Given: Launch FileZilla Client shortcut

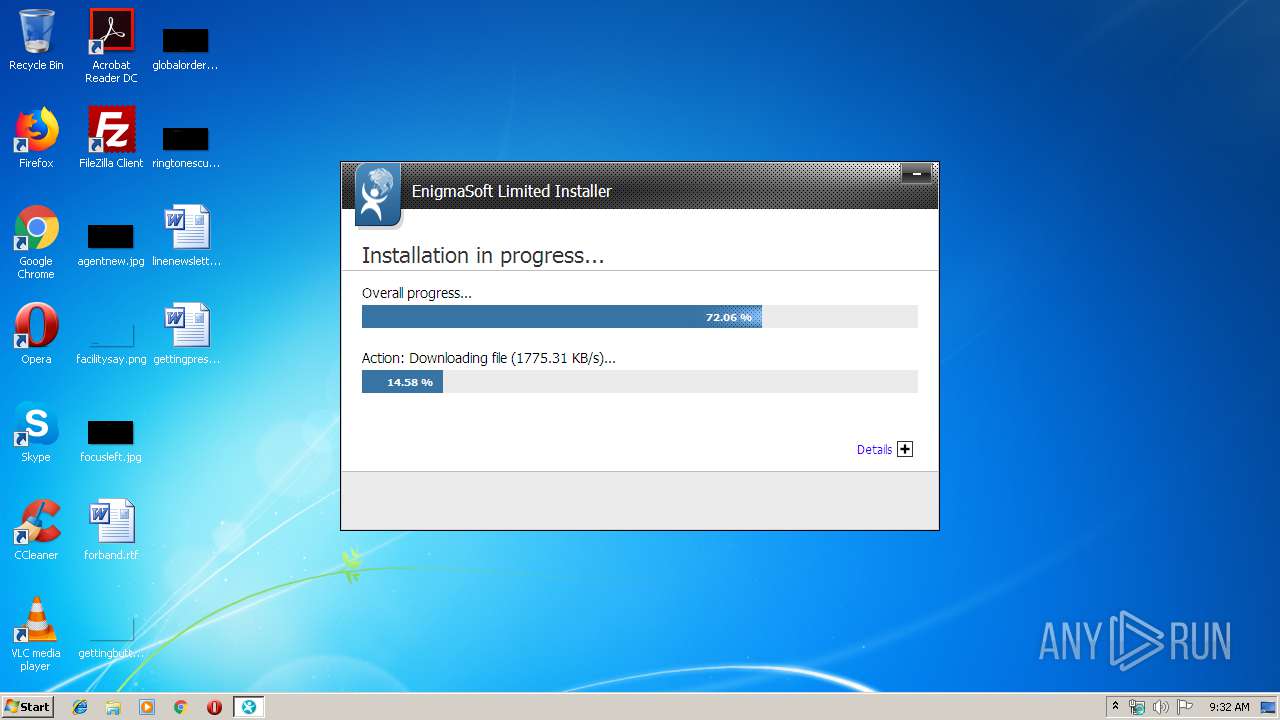Looking at the screenshot, I should pos(111,138).
